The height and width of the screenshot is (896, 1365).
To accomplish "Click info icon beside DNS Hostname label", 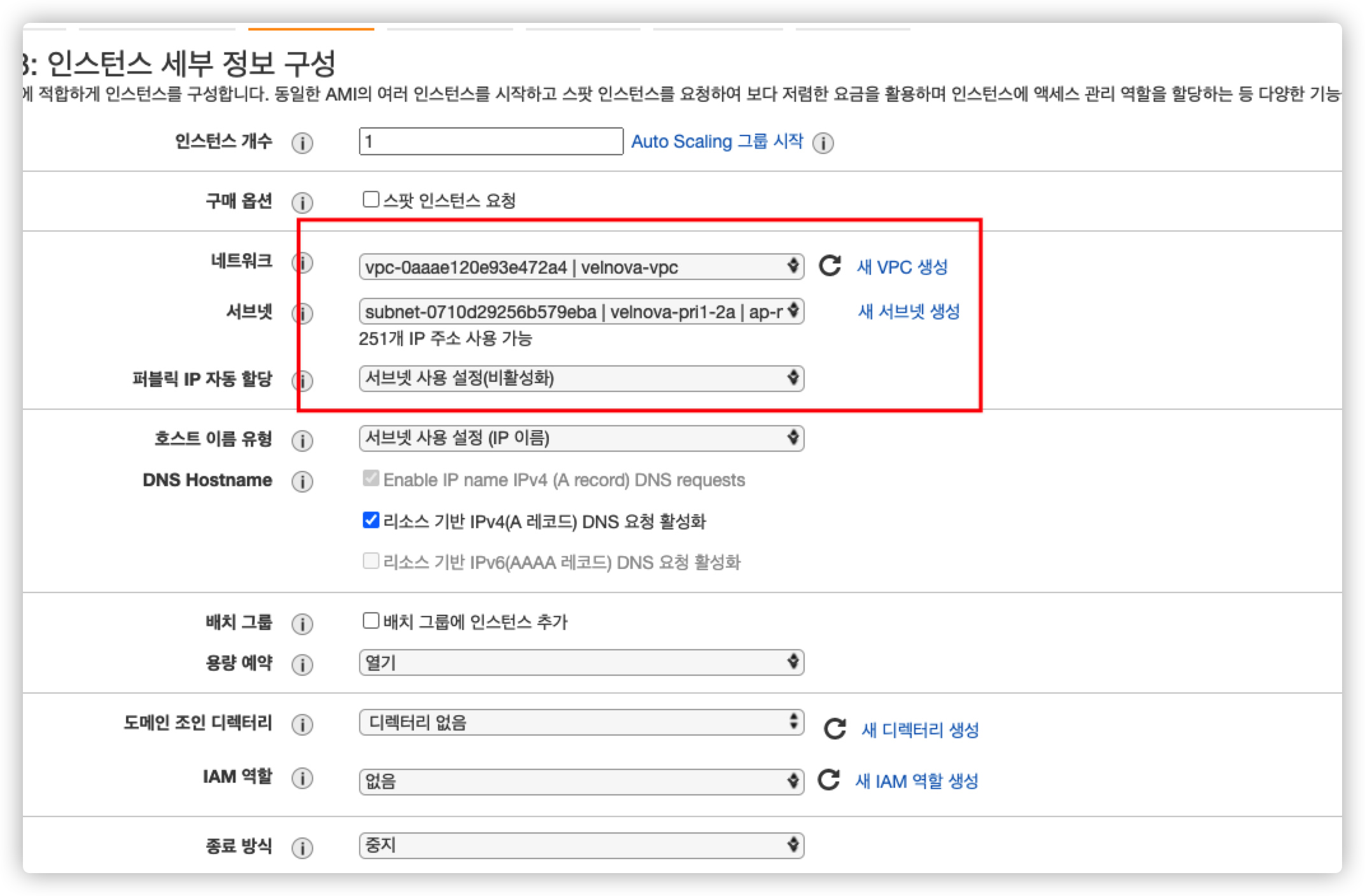I will [x=302, y=482].
